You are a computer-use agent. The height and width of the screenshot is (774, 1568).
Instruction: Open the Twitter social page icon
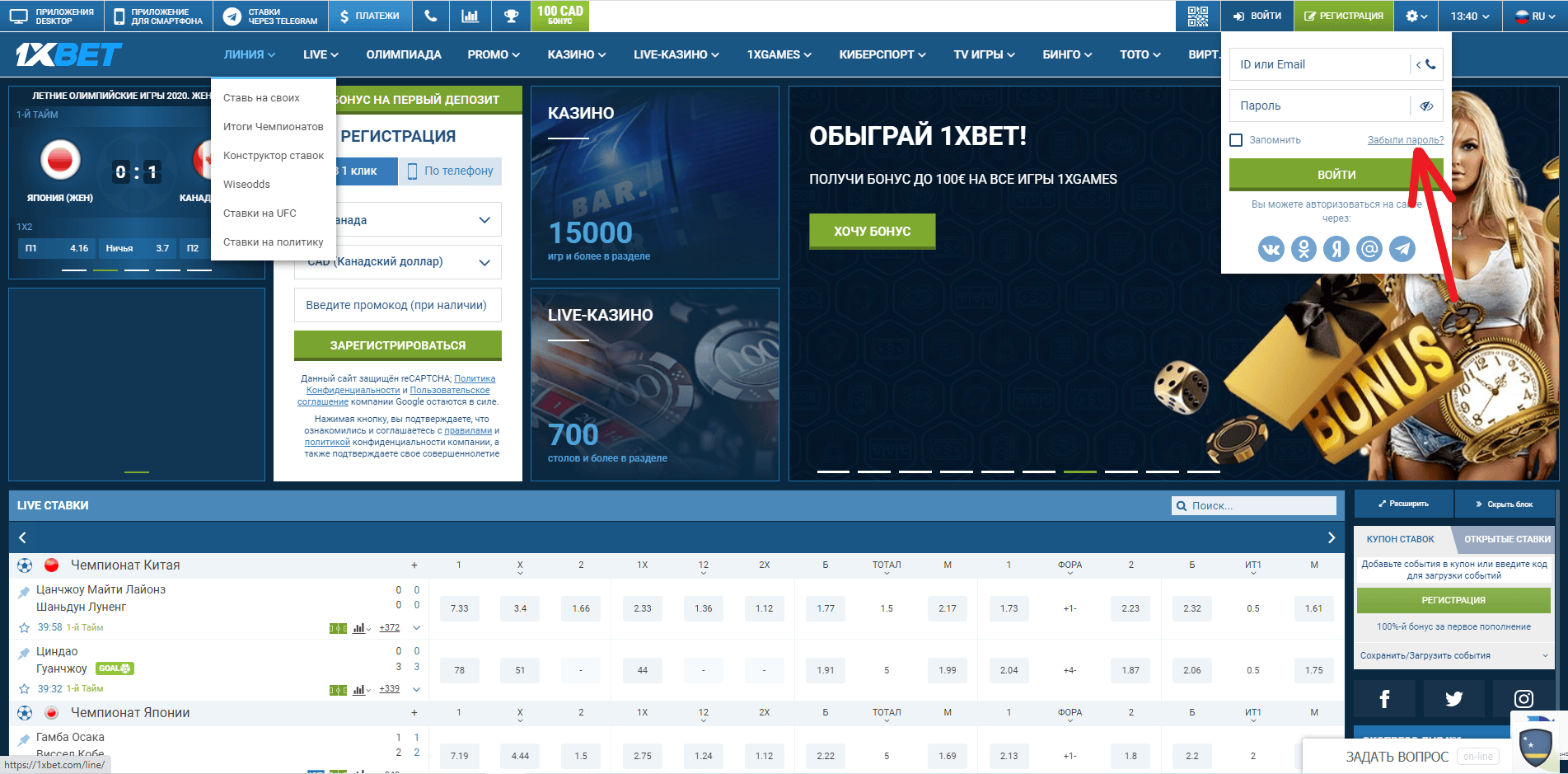pos(1454,699)
